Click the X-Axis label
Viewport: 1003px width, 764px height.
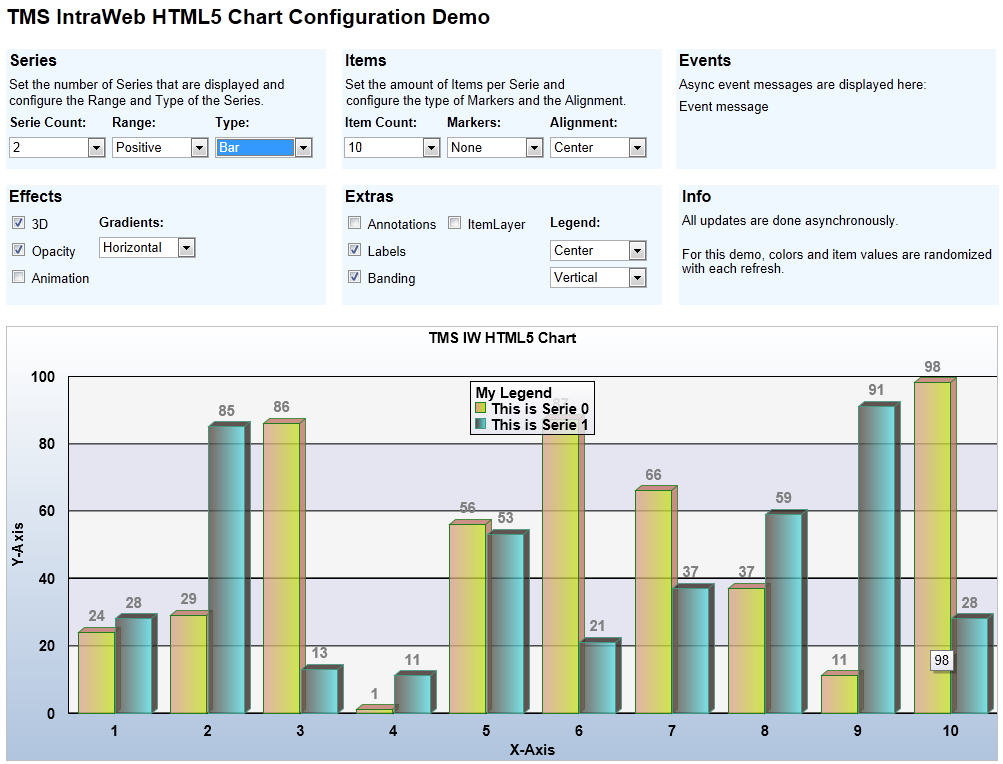(532, 750)
